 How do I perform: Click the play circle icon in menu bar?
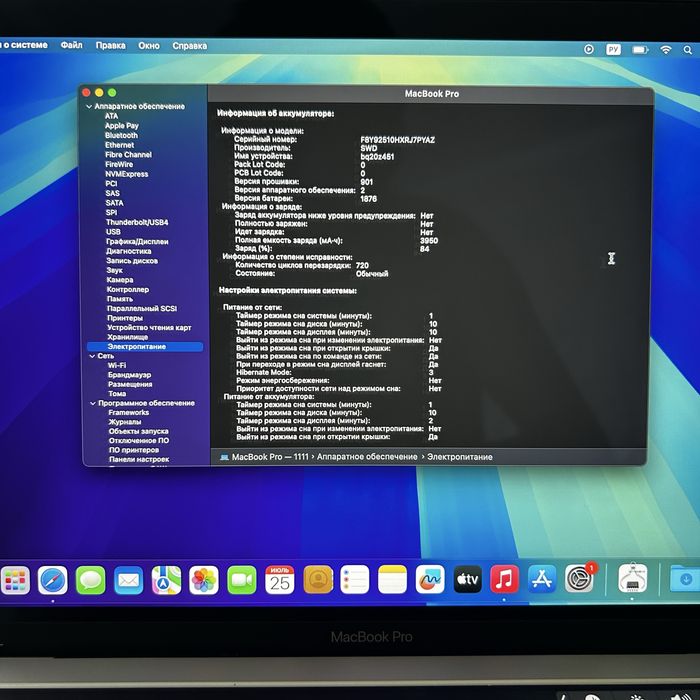pos(589,49)
